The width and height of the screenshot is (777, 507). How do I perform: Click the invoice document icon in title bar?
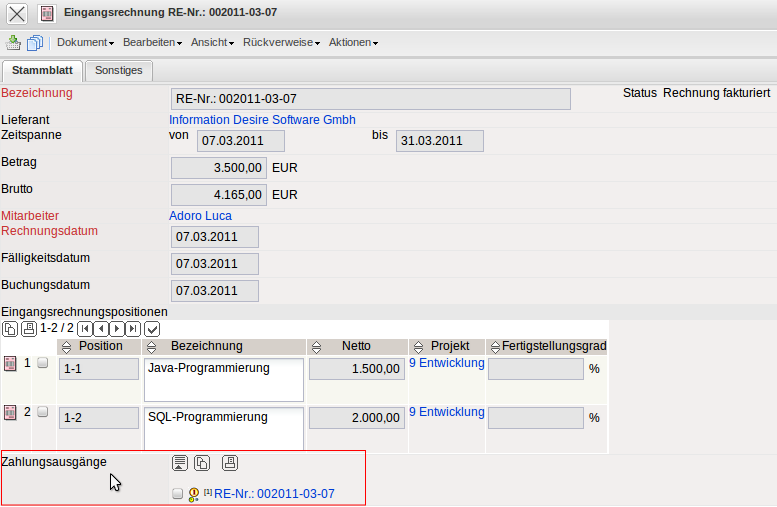click(x=47, y=13)
